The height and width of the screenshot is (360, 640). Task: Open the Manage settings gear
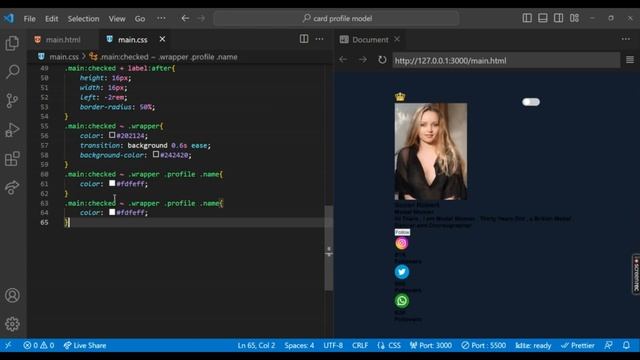pyautogui.click(x=12, y=324)
